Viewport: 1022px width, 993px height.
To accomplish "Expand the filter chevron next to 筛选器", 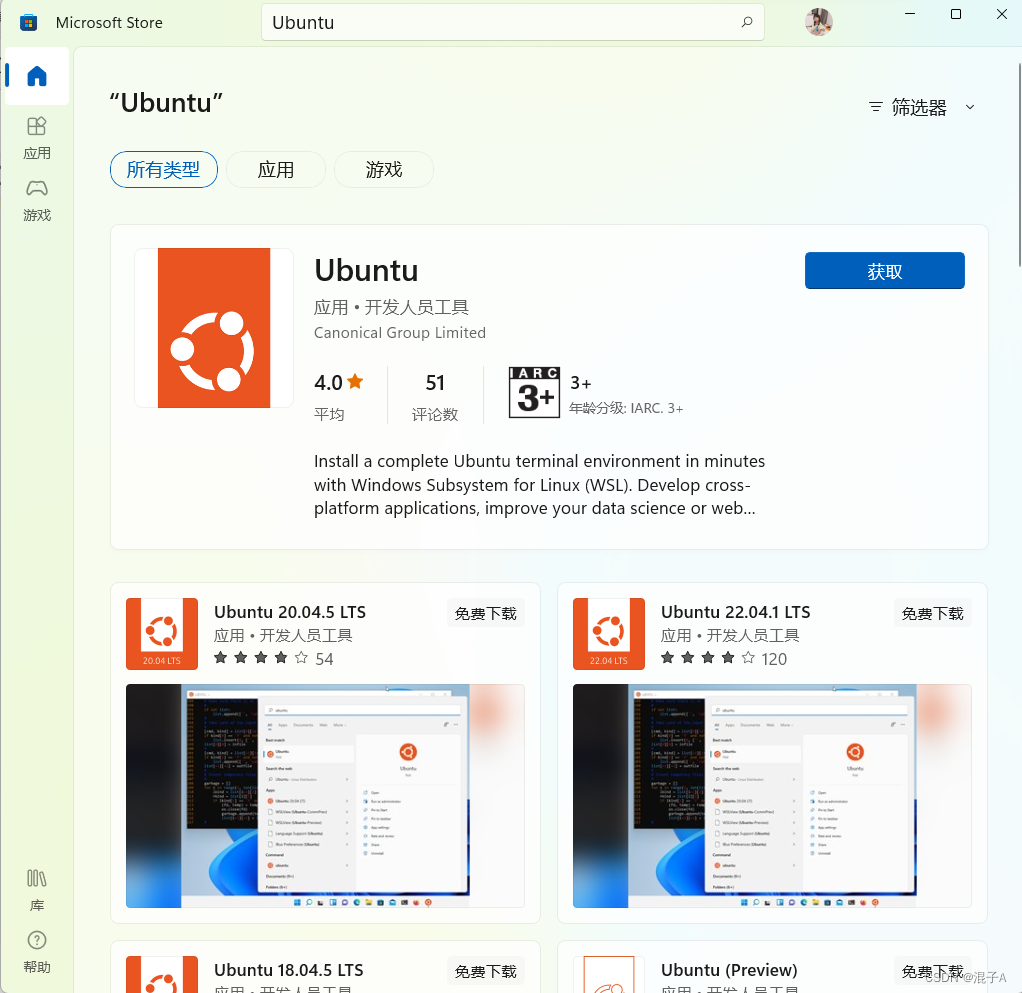I will point(968,106).
